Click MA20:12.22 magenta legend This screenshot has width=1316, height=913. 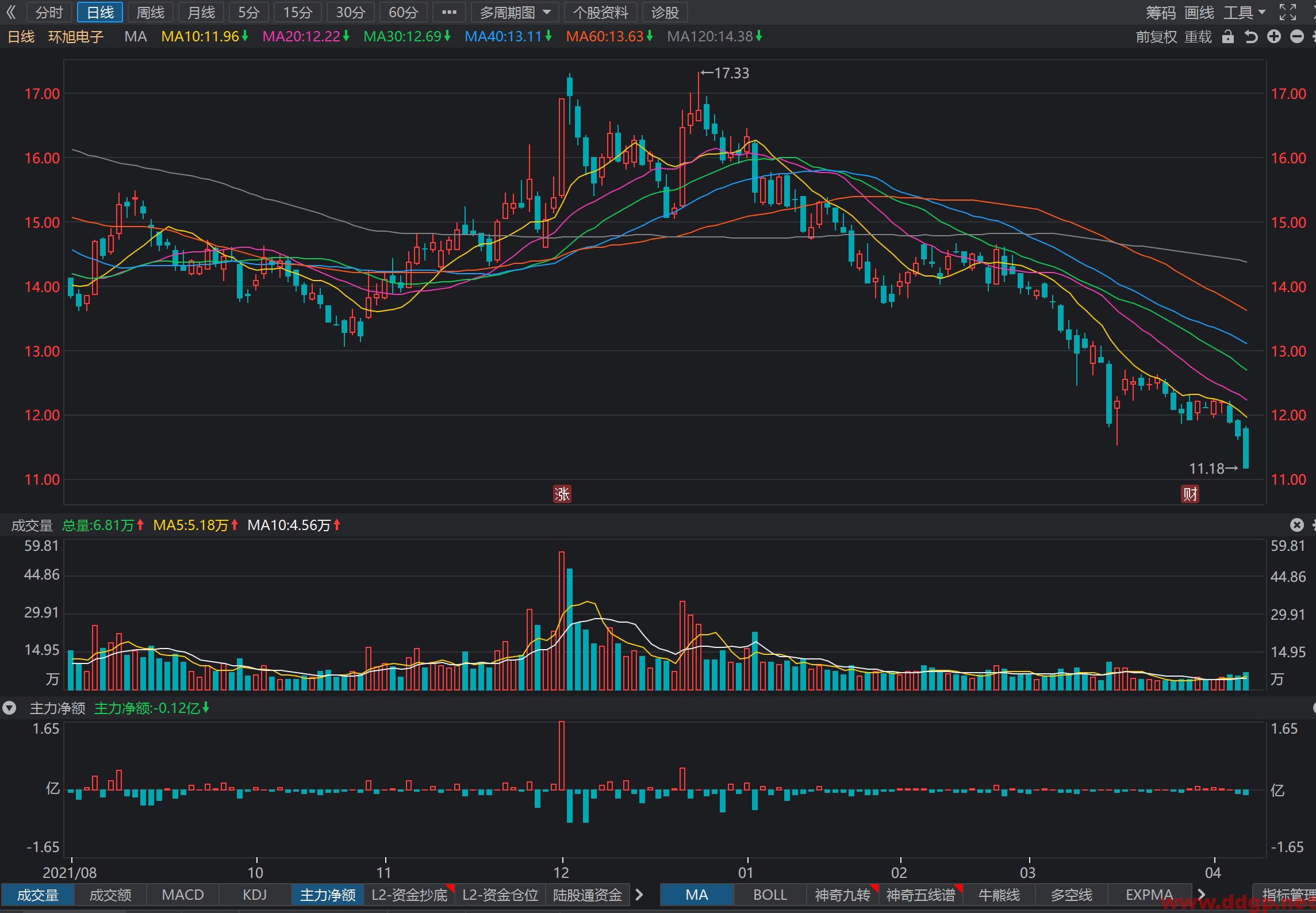tap(306, 37)
